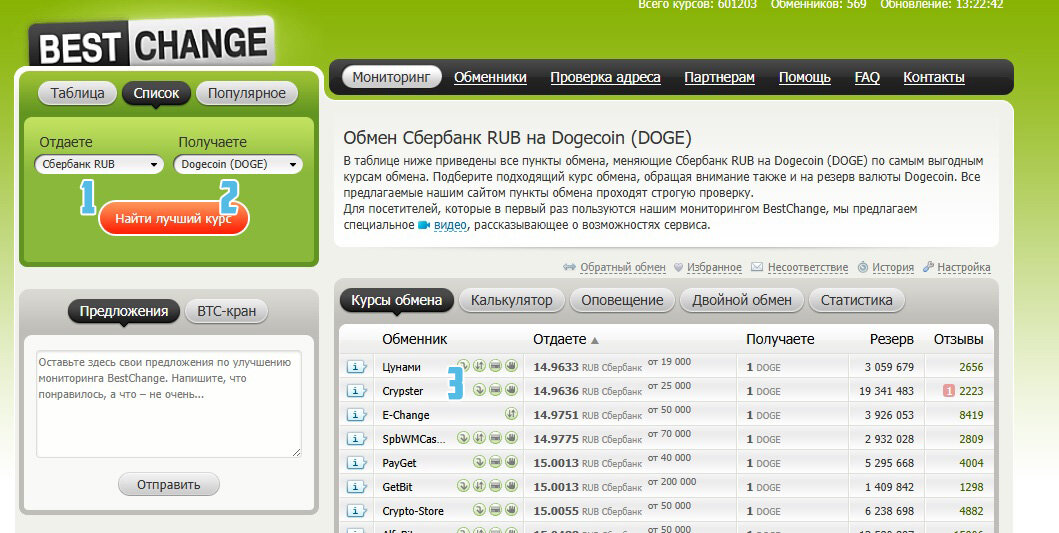Click the hand icon in Цунами row

tap(511, 365)
